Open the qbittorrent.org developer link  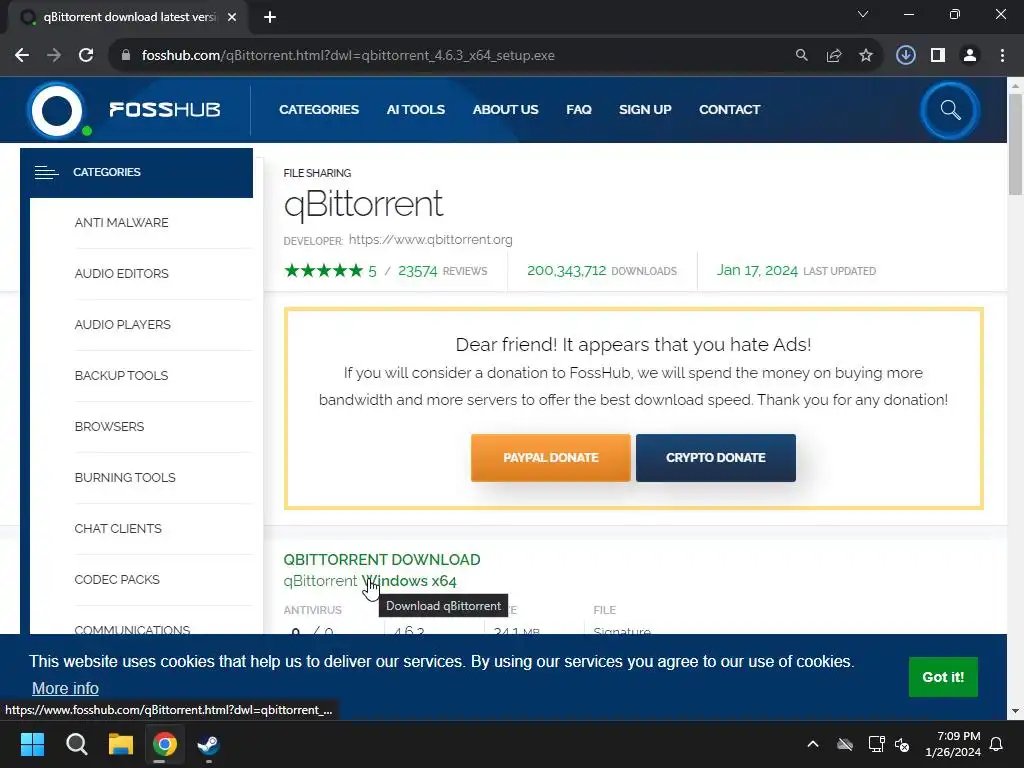430,240
